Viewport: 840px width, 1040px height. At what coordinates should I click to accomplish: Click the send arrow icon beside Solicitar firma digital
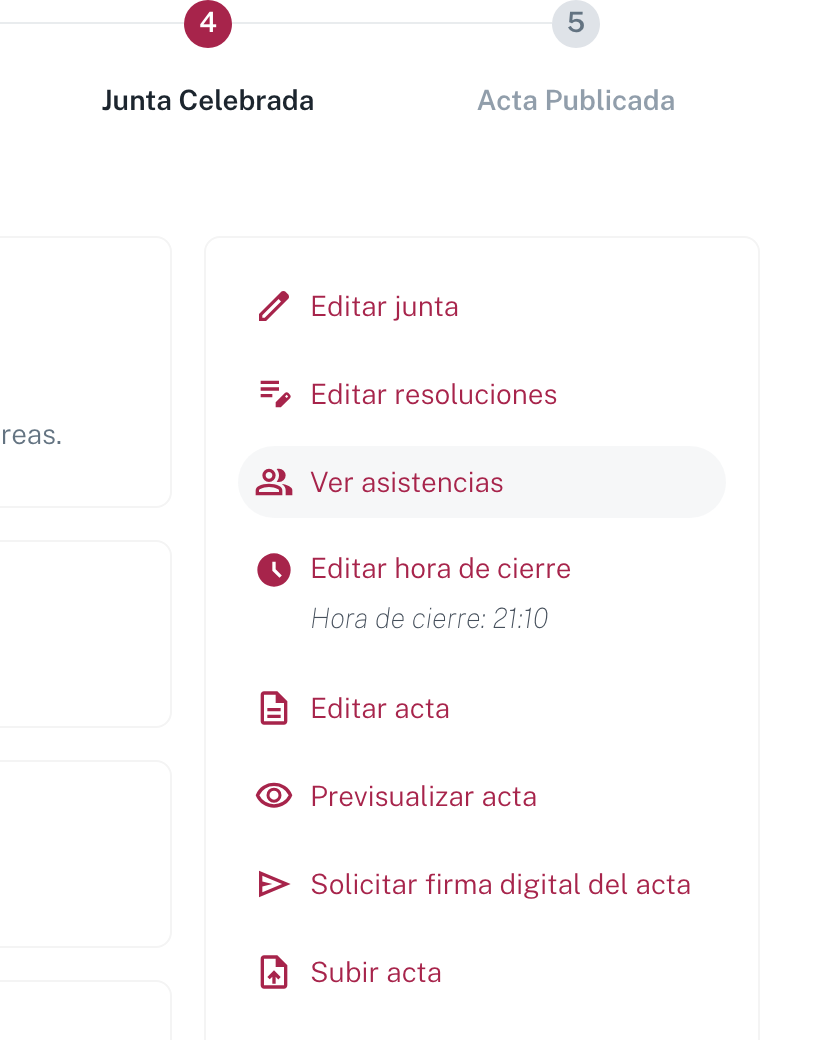(x=274, y=884)
